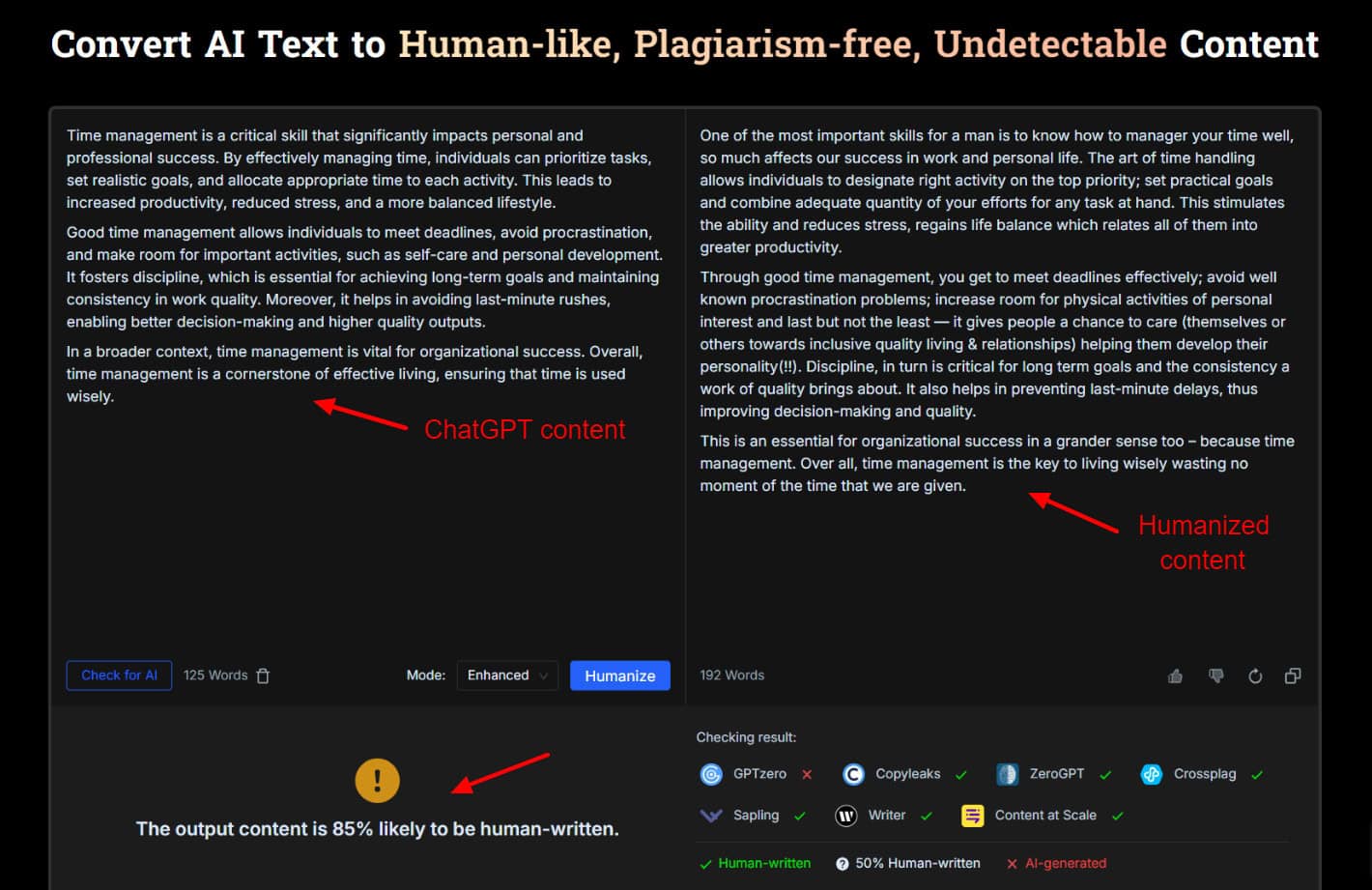Image resolution: width=1372 pixels, height=890 pixels.
Task: Click the green check beside Sapling
Action: (x=800, y=816)
